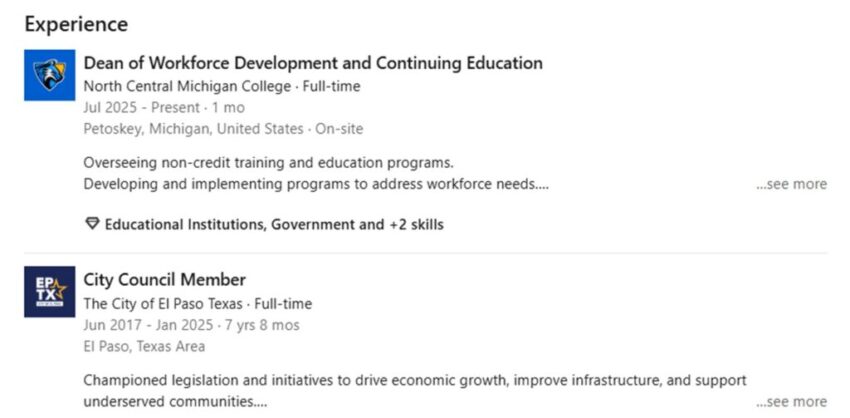
Task: Click the Overseeing non-credit training description line
Action: [x=269, y=162]
